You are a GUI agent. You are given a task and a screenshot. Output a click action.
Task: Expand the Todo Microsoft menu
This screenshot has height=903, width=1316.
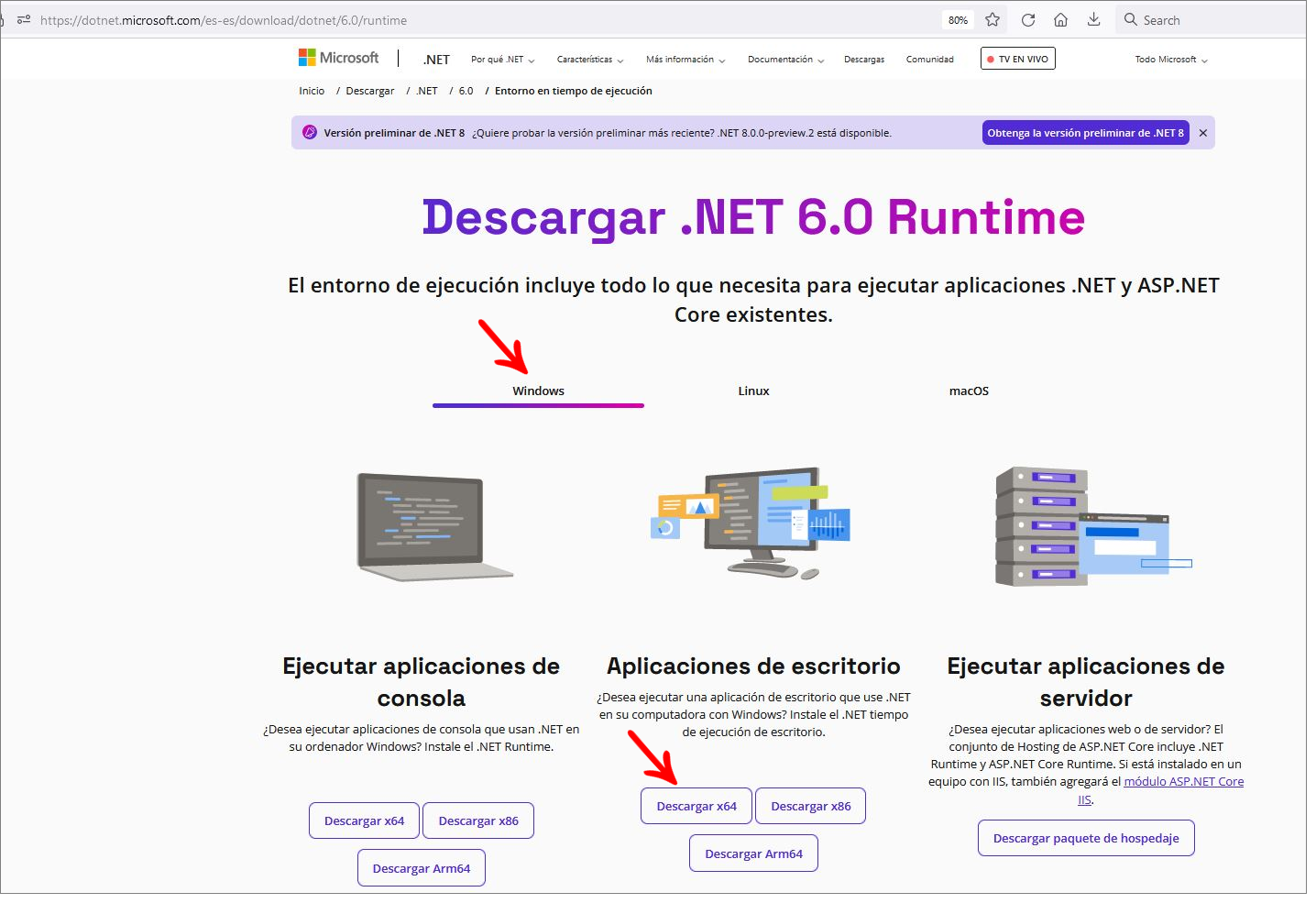1171,60
